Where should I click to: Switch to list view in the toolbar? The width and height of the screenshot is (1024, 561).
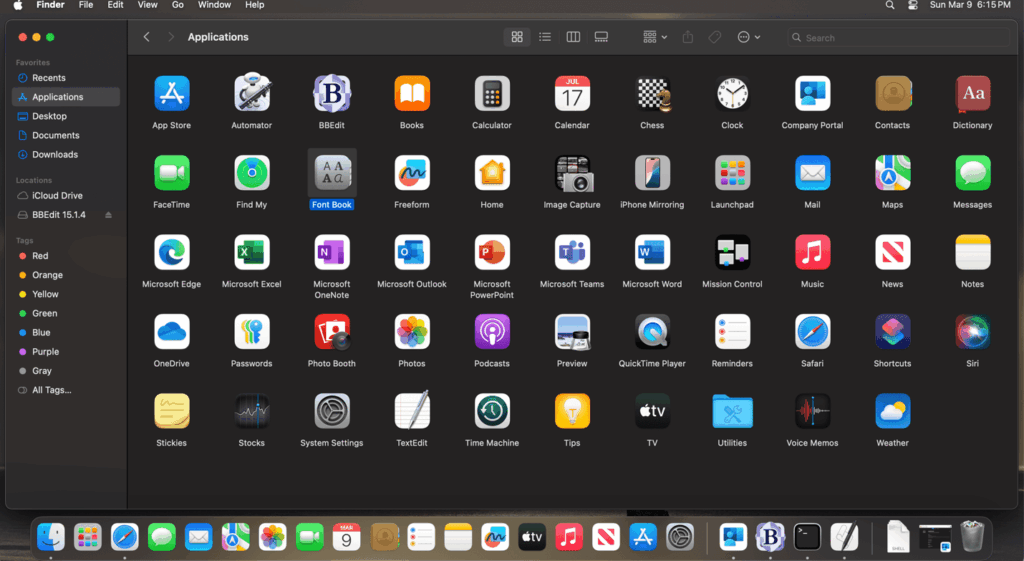(545, 37)
